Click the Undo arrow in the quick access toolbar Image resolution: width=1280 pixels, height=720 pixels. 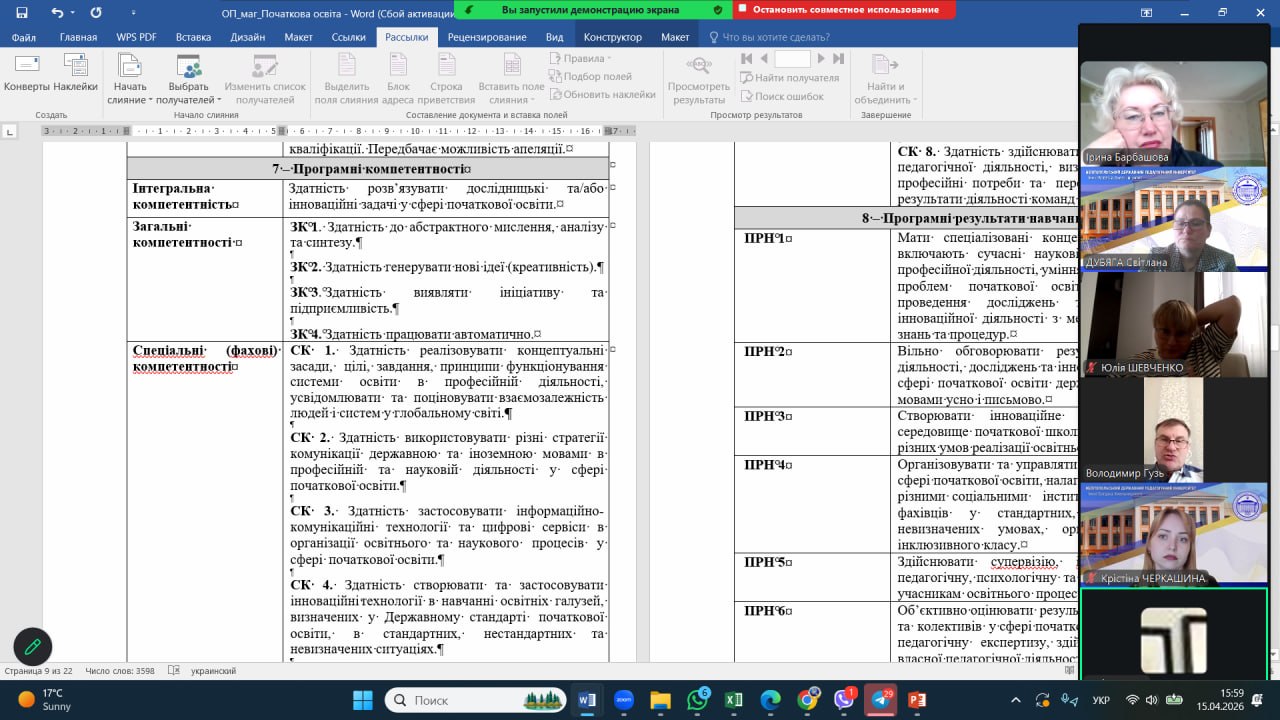pyautogui.click(x=56, y=13)
